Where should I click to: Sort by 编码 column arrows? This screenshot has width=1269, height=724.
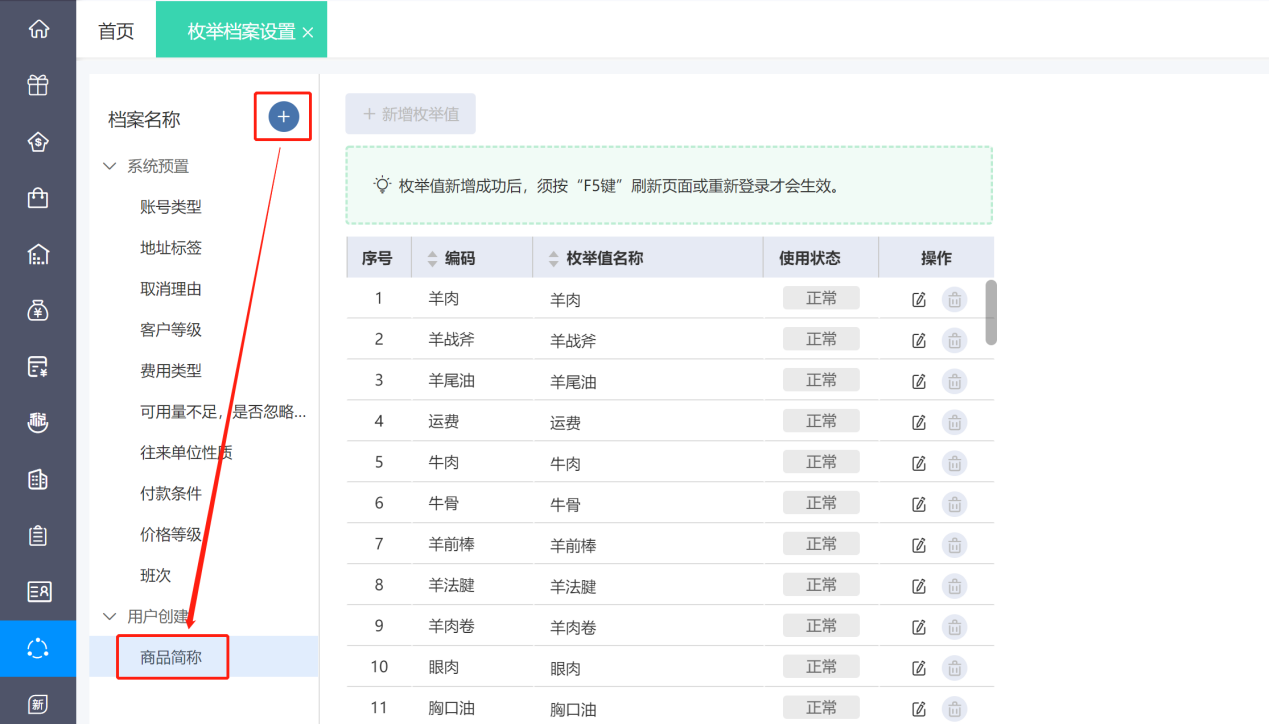pyautogui.click(x=432, y=258)
